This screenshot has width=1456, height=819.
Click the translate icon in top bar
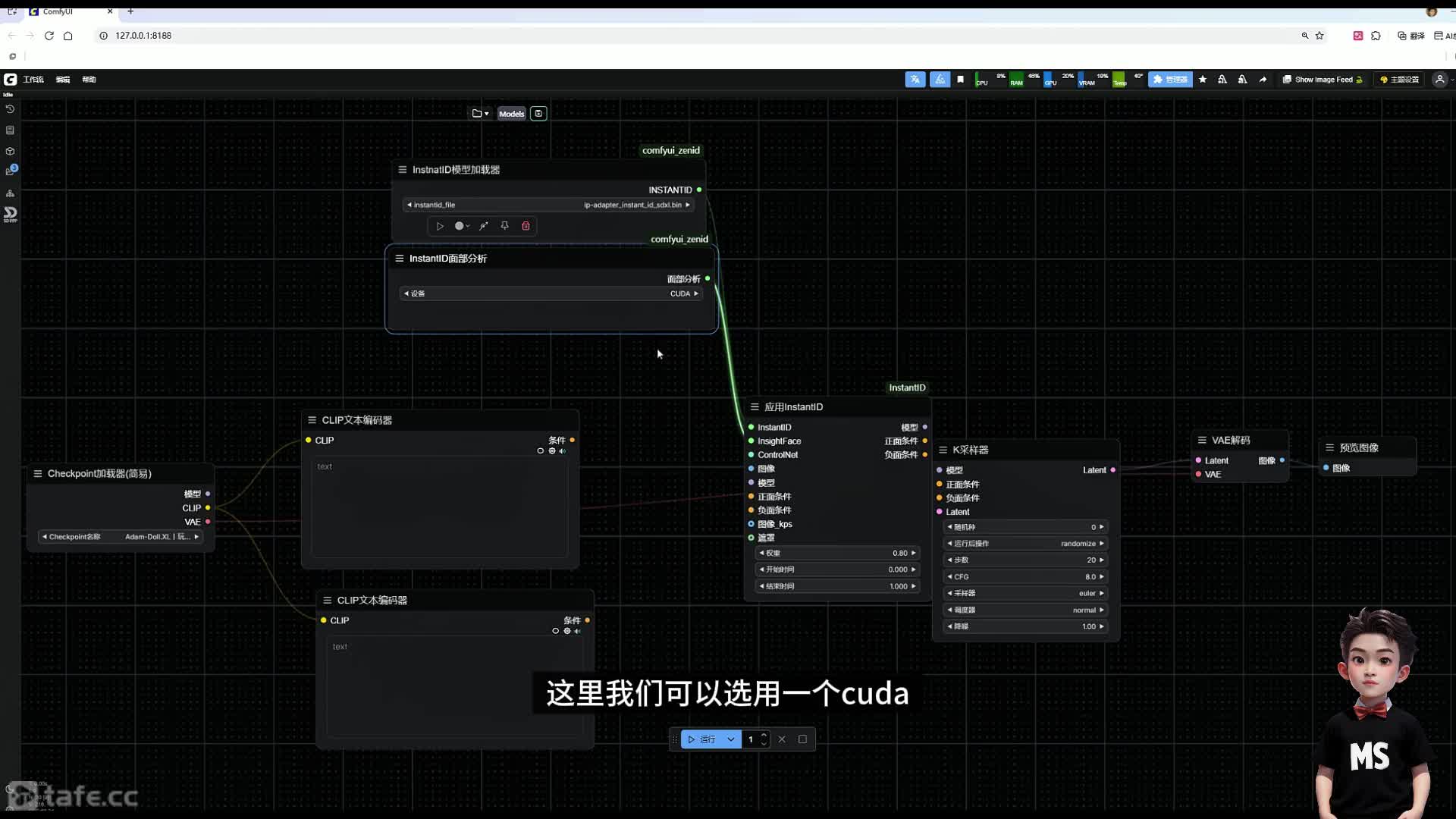(915, 80)
